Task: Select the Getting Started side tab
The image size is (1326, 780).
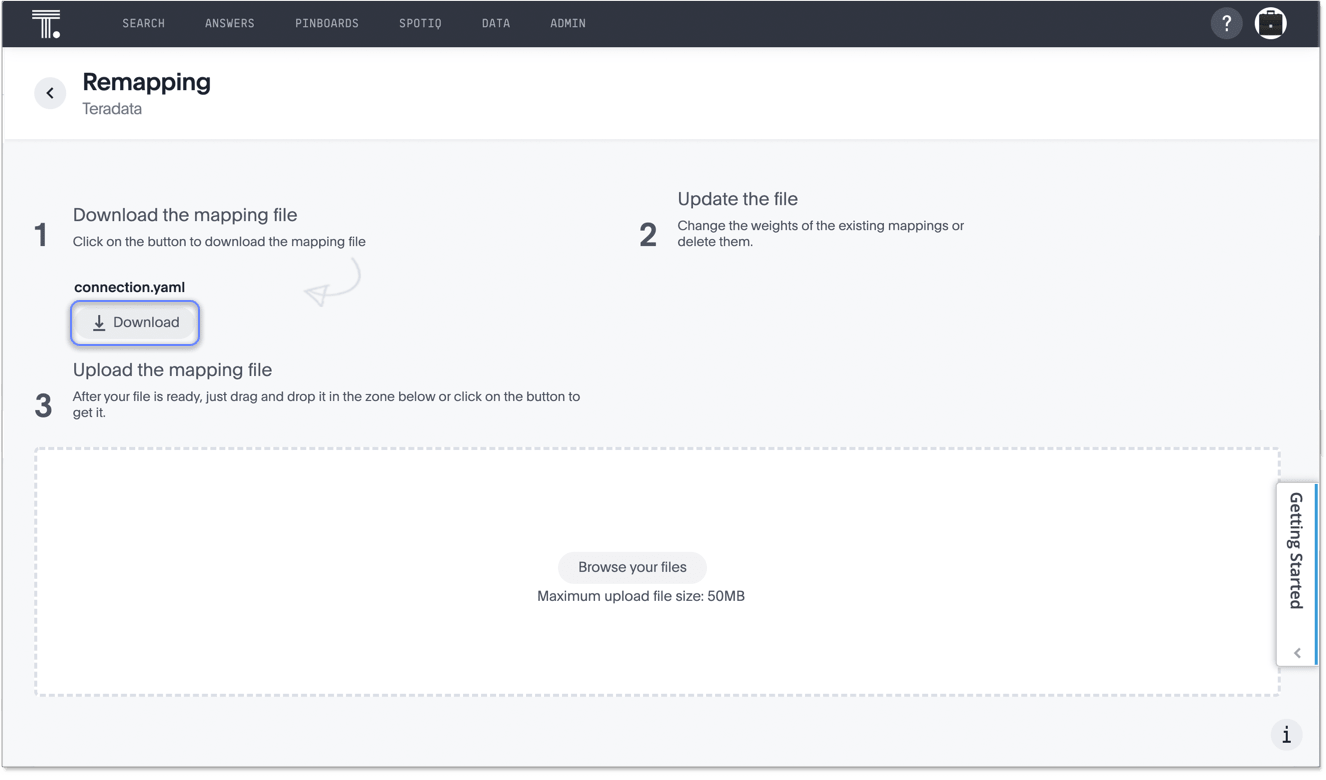Action: (x=1297, y=547)
